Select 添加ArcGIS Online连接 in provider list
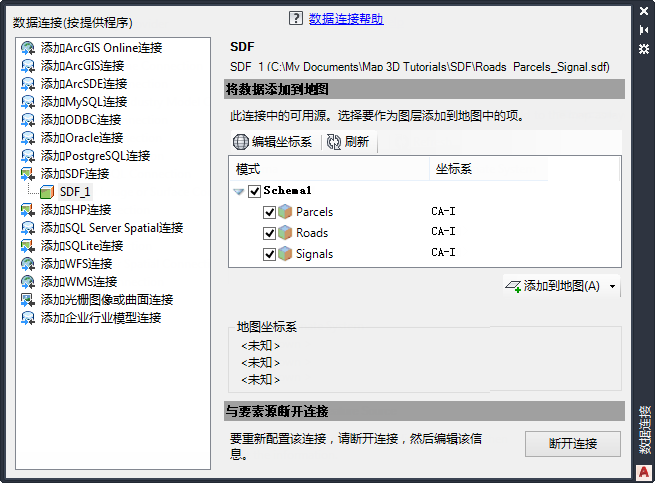The image size is (655, 483). click(102, 48)
